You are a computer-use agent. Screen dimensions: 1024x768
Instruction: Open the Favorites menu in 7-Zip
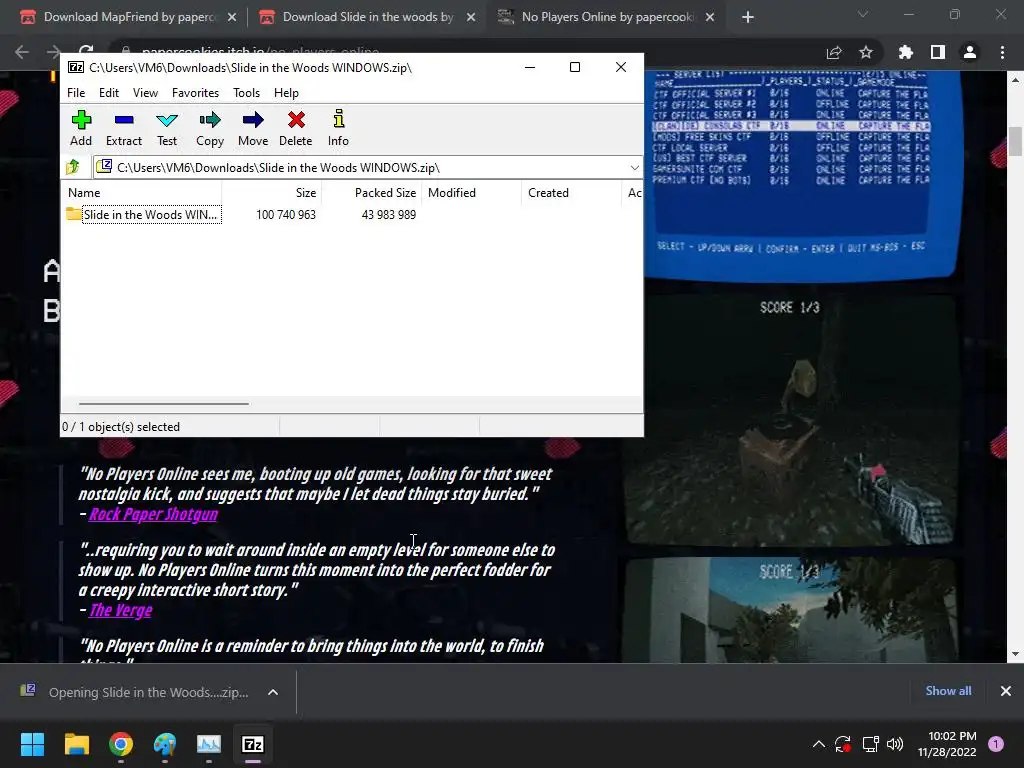195,93
